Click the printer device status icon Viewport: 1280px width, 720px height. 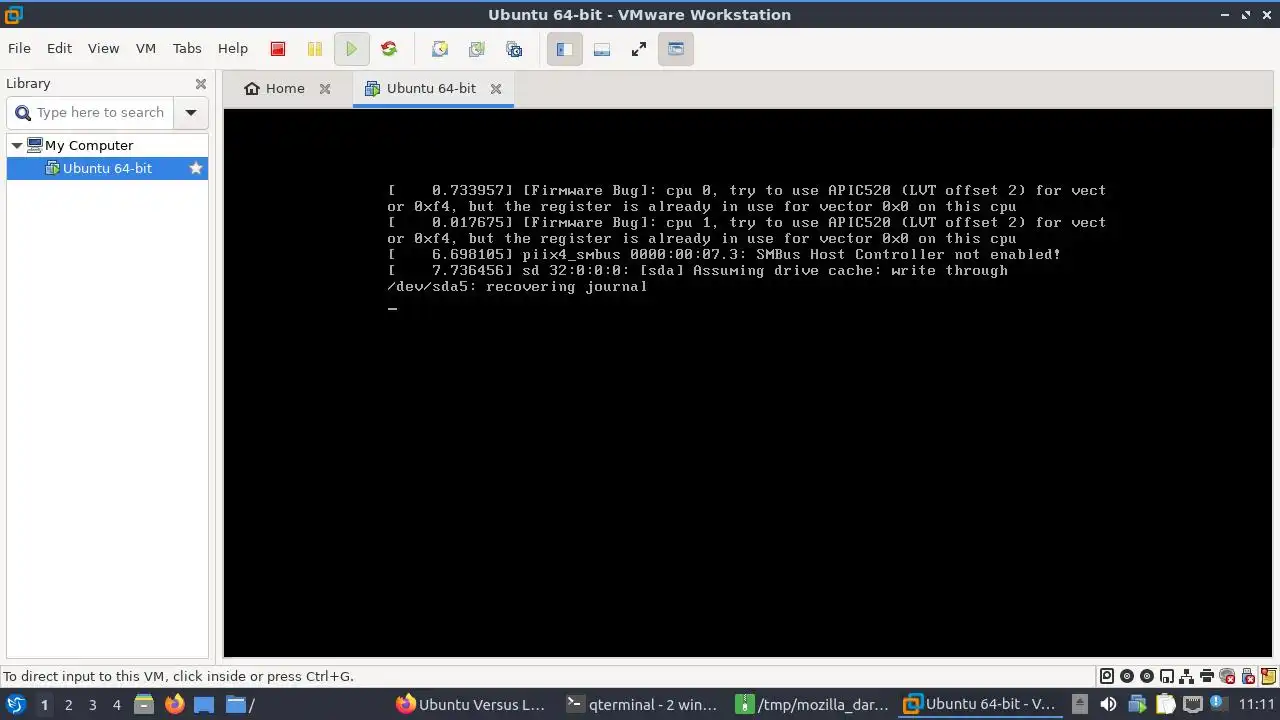1207,676
